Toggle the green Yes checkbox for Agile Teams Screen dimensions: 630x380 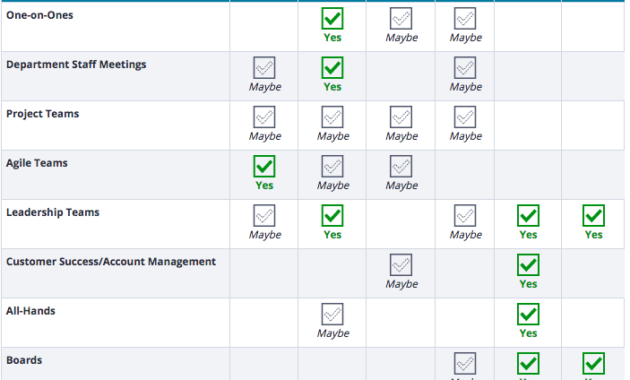point(264,166)
